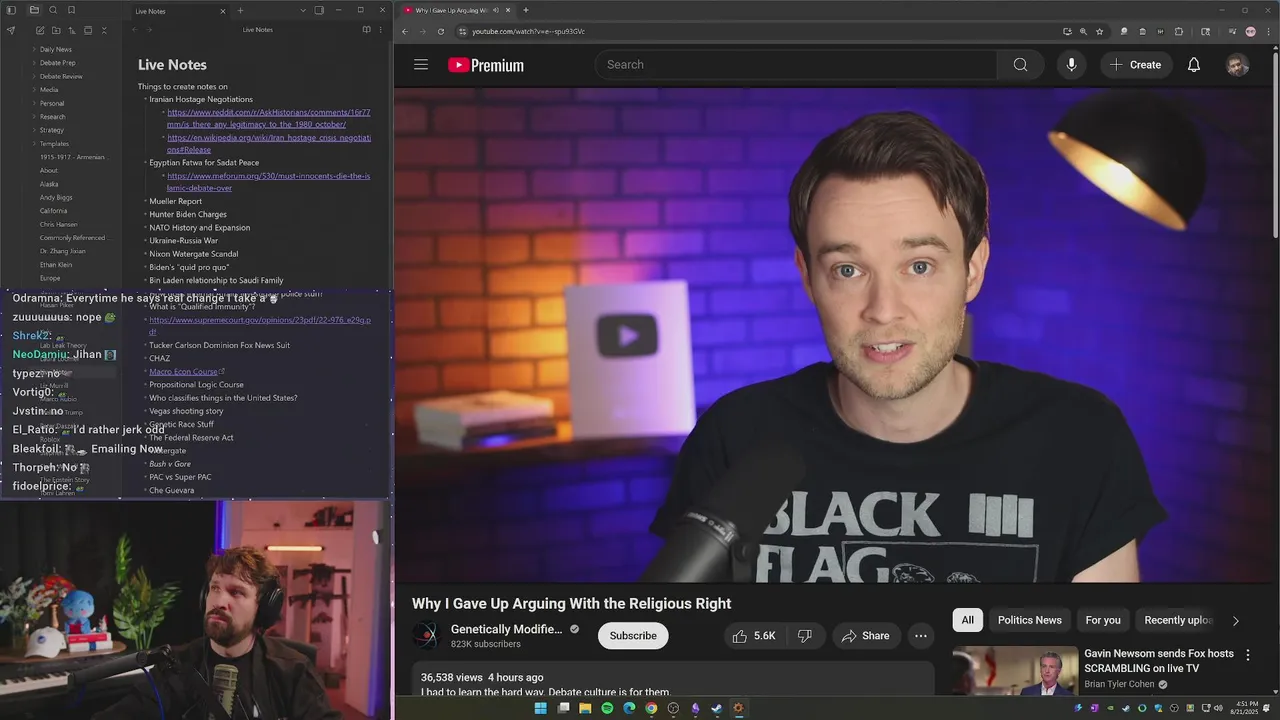The width and height of the screenshot is (1280, 720).
Task: Open more video actions ellipsis
Action: [921, 636]
